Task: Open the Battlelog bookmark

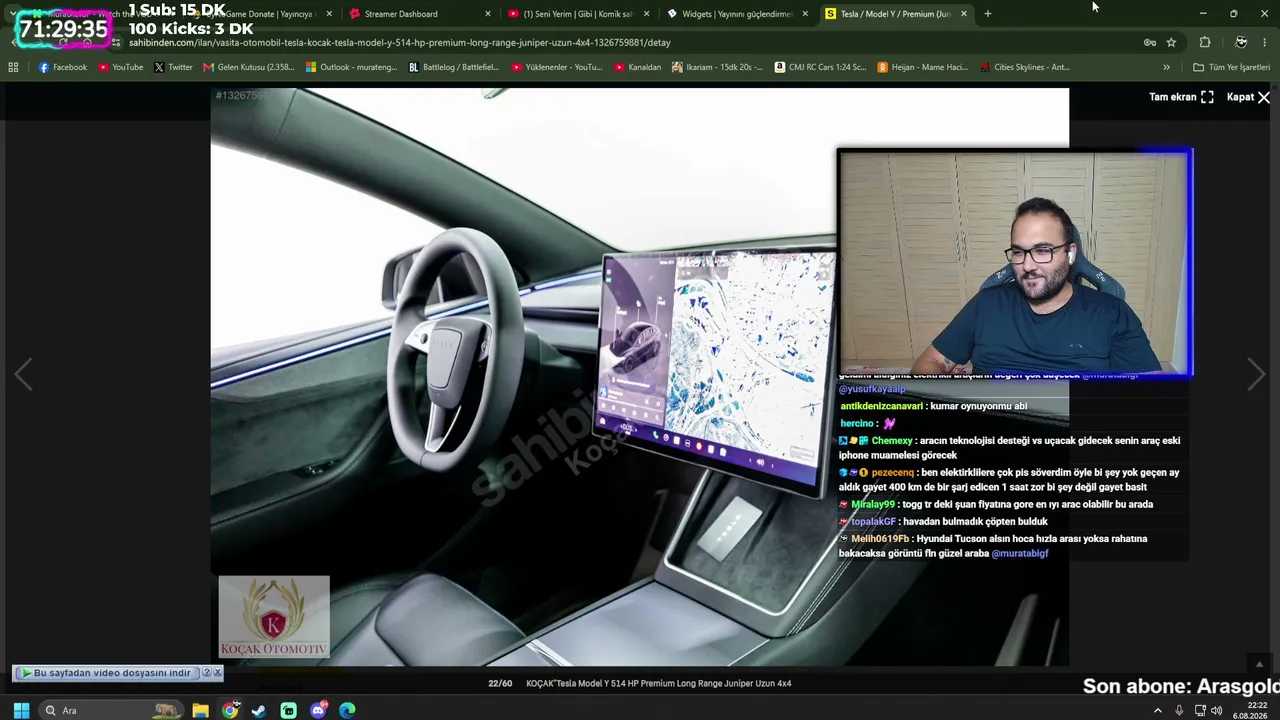Action: 454,67
